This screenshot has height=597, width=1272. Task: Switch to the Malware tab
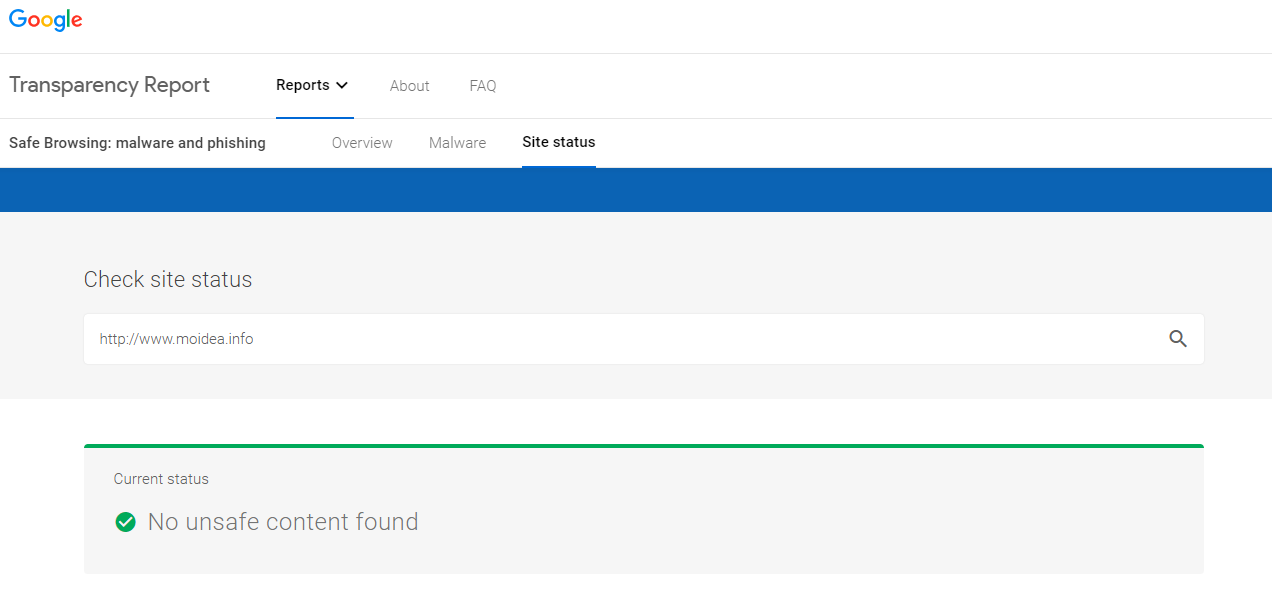457,143
